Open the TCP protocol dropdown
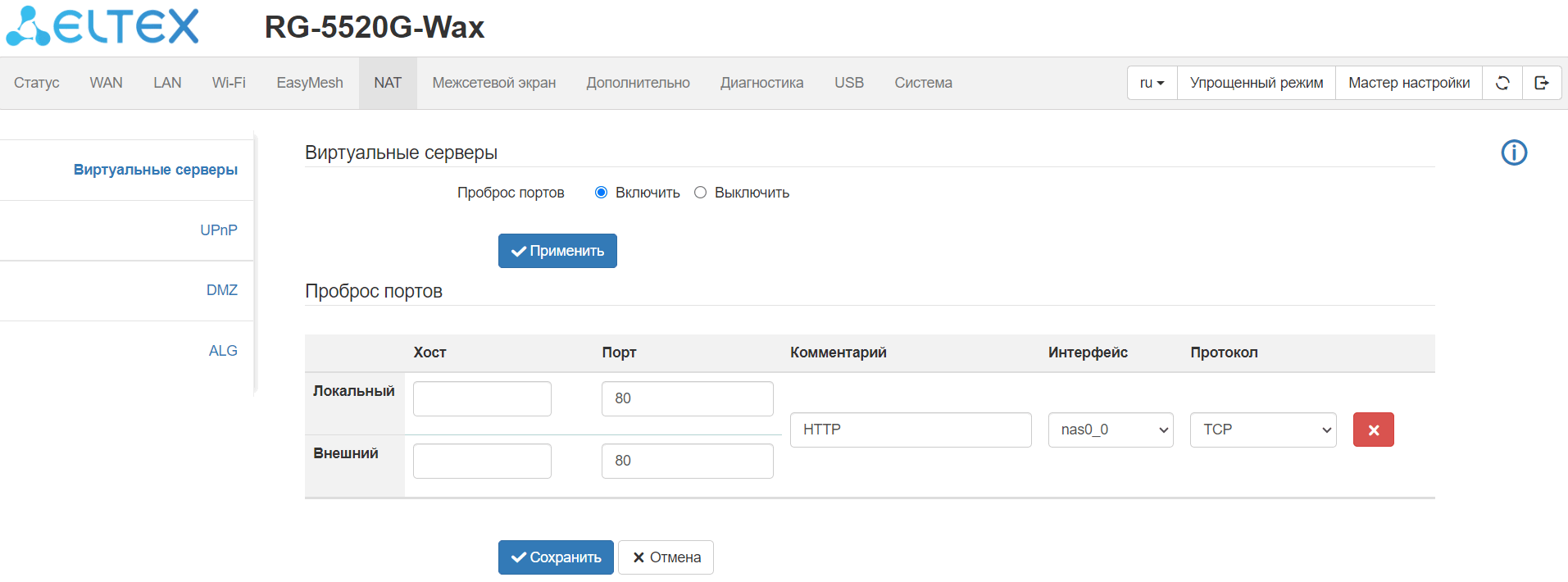Screen dimensions: 1568x582 point(1262,430)
